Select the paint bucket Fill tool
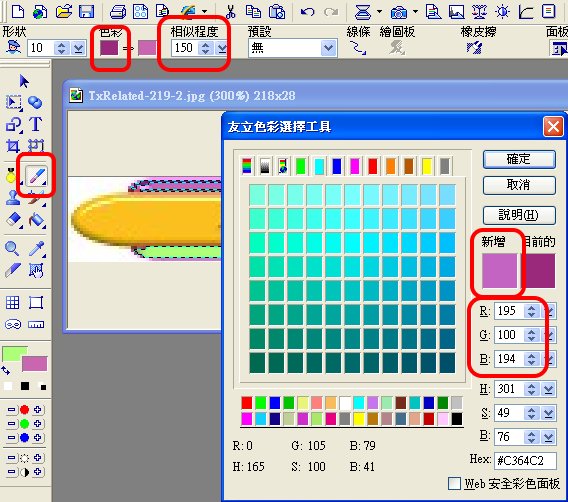 [36, 219]
